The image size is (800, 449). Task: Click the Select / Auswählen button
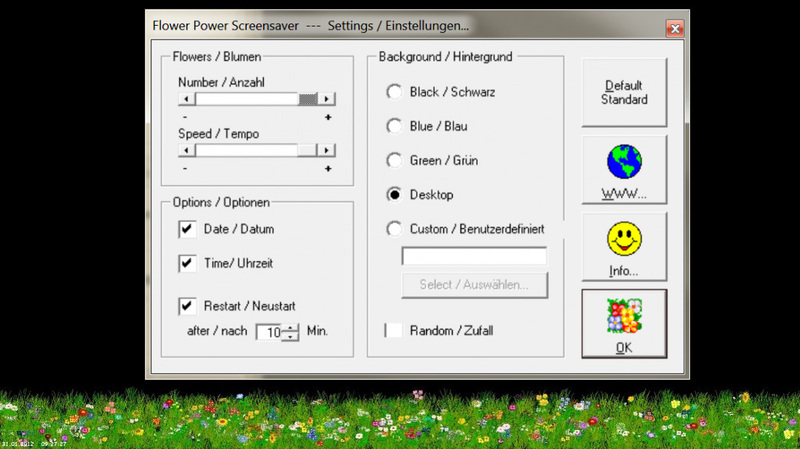474,285
